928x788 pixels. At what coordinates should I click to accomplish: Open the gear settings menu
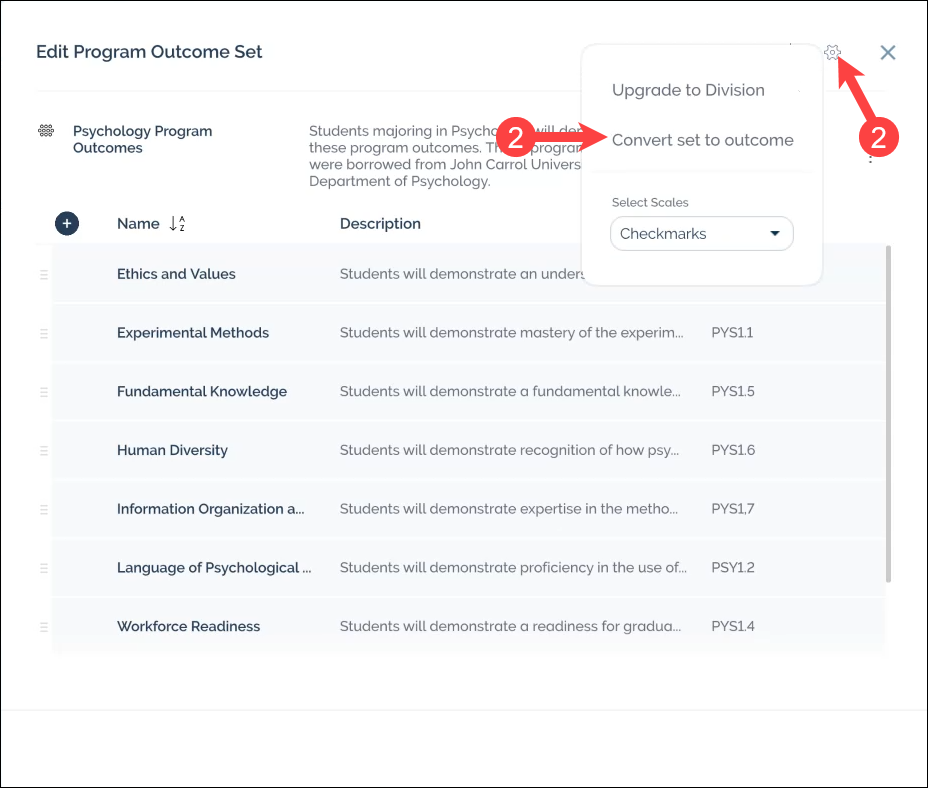coord(833,52)
